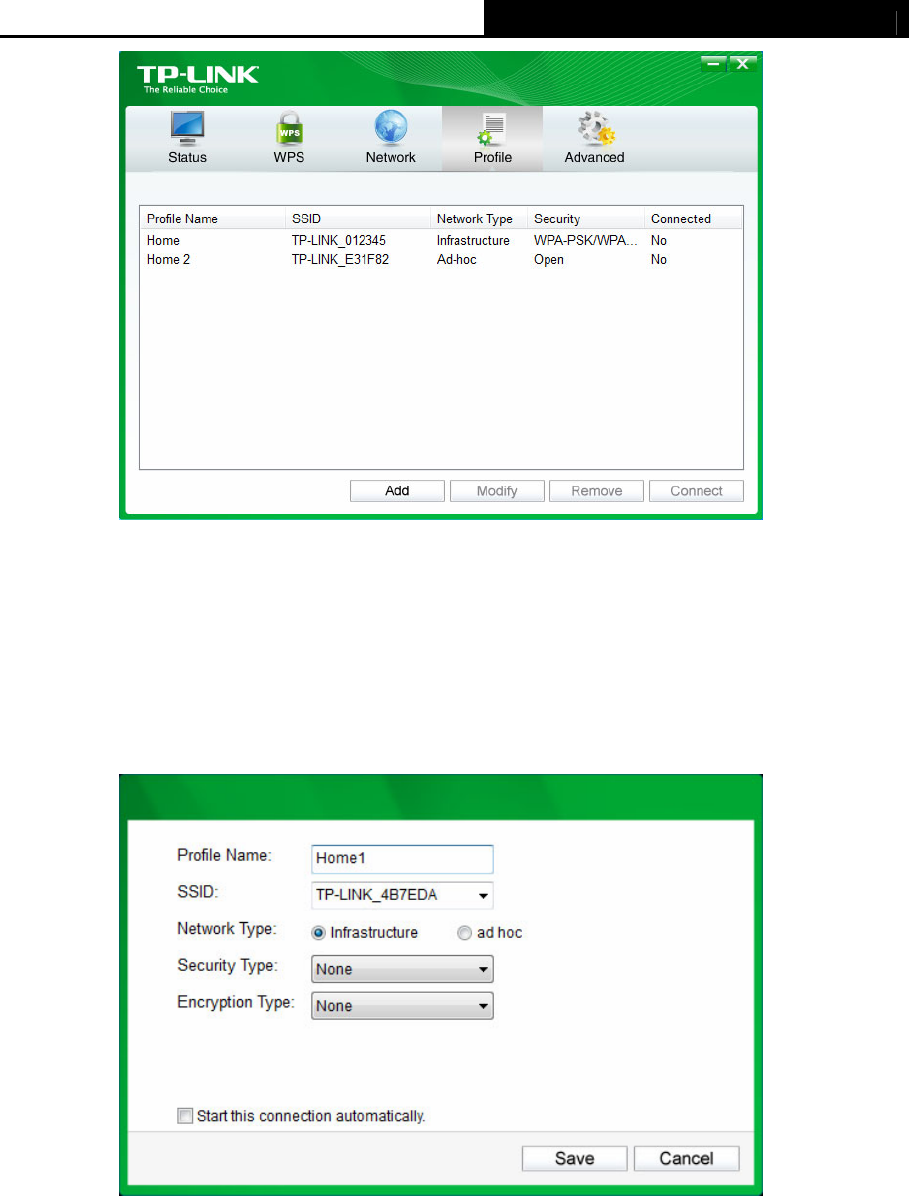The width and height of the screenshot is (909, 1196).
Task: Switch to the Advanced tab label
Action: (595, 157)
